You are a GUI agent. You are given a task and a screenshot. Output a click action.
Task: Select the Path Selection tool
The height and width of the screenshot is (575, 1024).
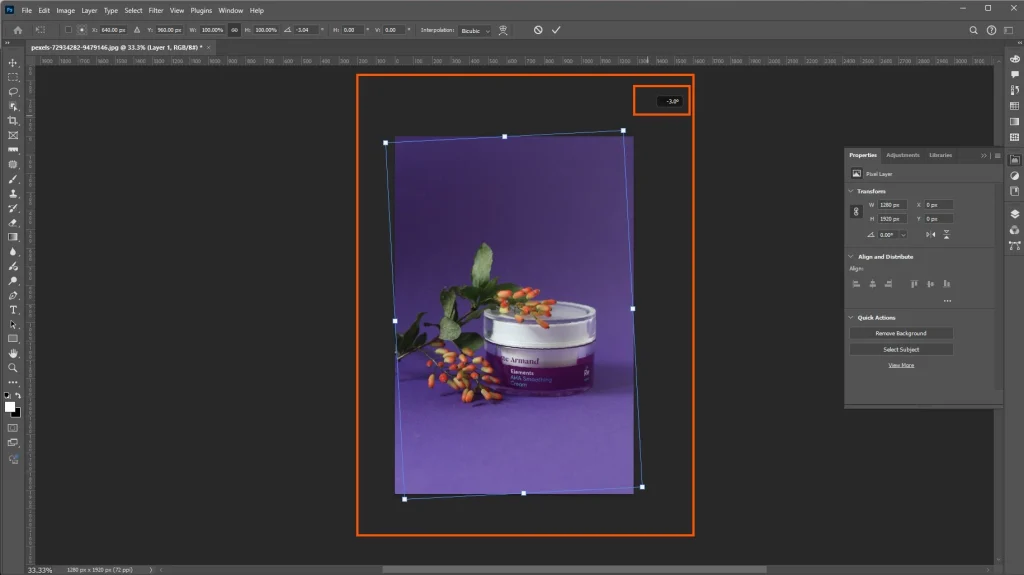pos(12,324)
